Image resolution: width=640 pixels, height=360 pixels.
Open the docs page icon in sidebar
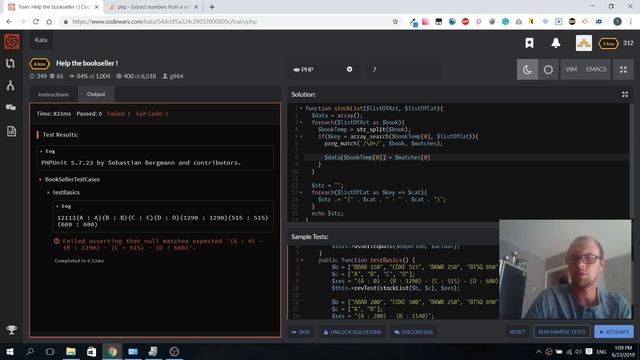pyautogui.click(x=11, y=131)
